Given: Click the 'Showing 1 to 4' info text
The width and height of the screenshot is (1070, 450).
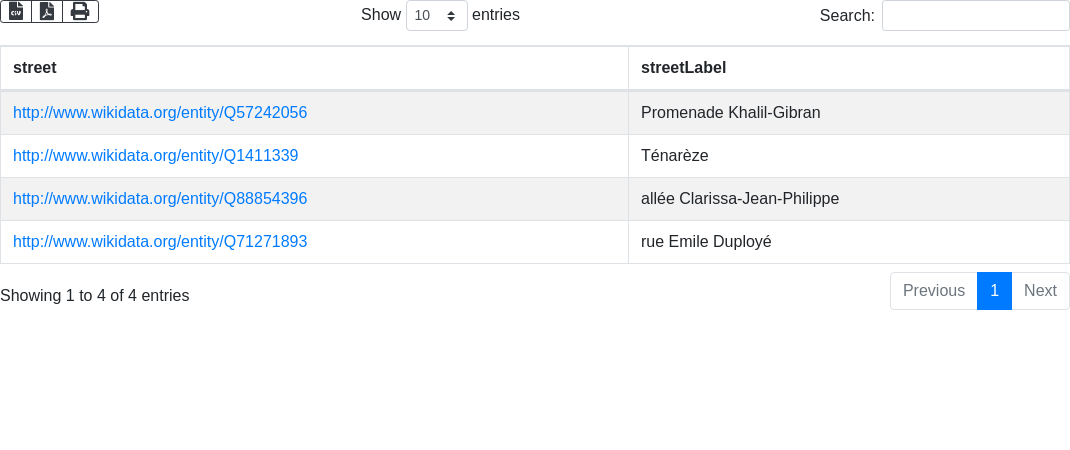Looking at the screenshot, I should pos(95,296).
